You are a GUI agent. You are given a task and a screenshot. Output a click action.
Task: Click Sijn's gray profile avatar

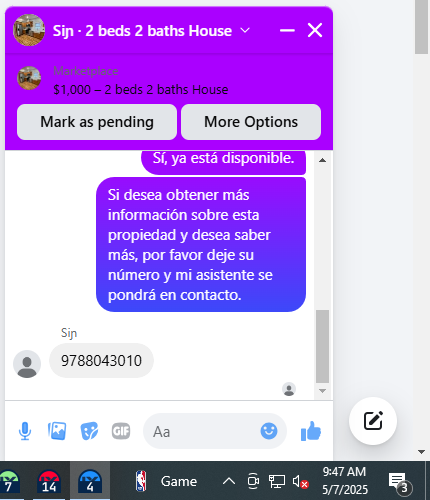tap(27, 364)
